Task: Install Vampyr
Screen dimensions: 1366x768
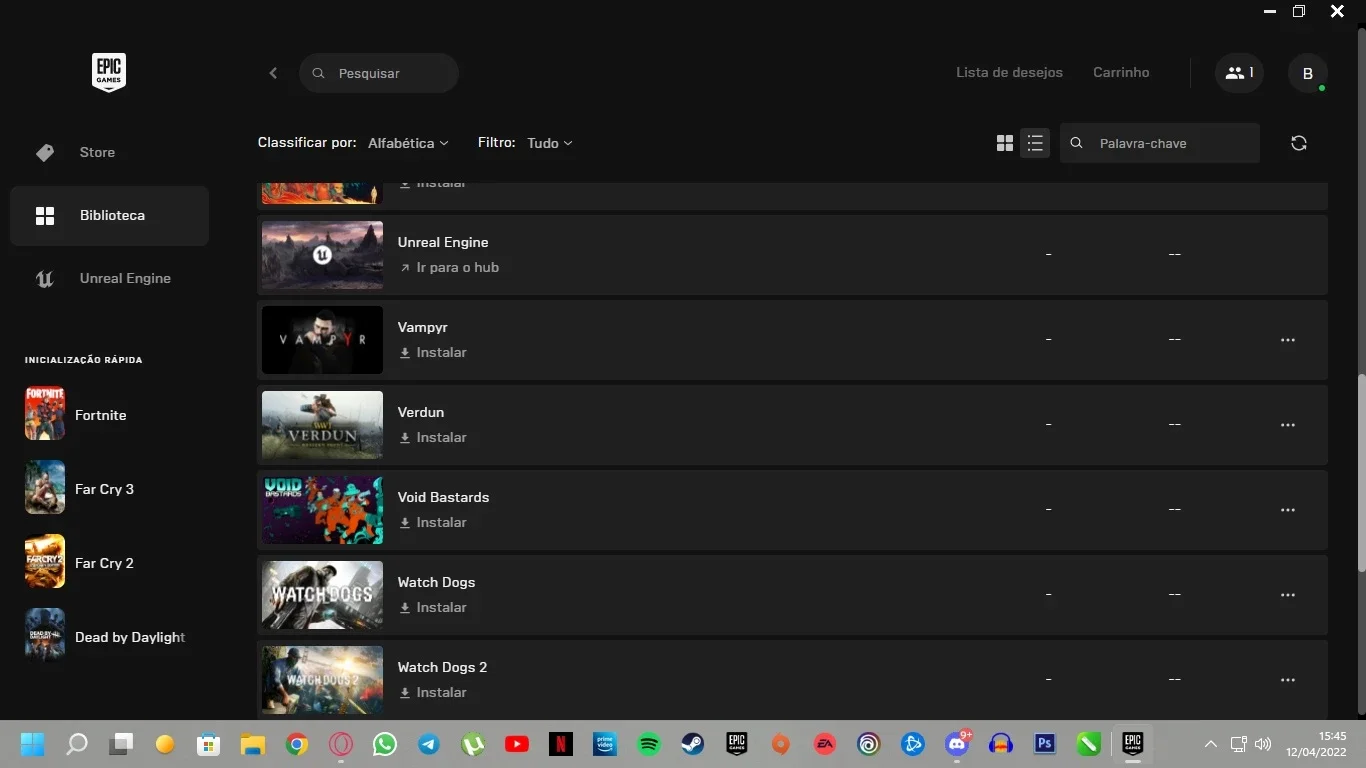Action: coord(433,352)
